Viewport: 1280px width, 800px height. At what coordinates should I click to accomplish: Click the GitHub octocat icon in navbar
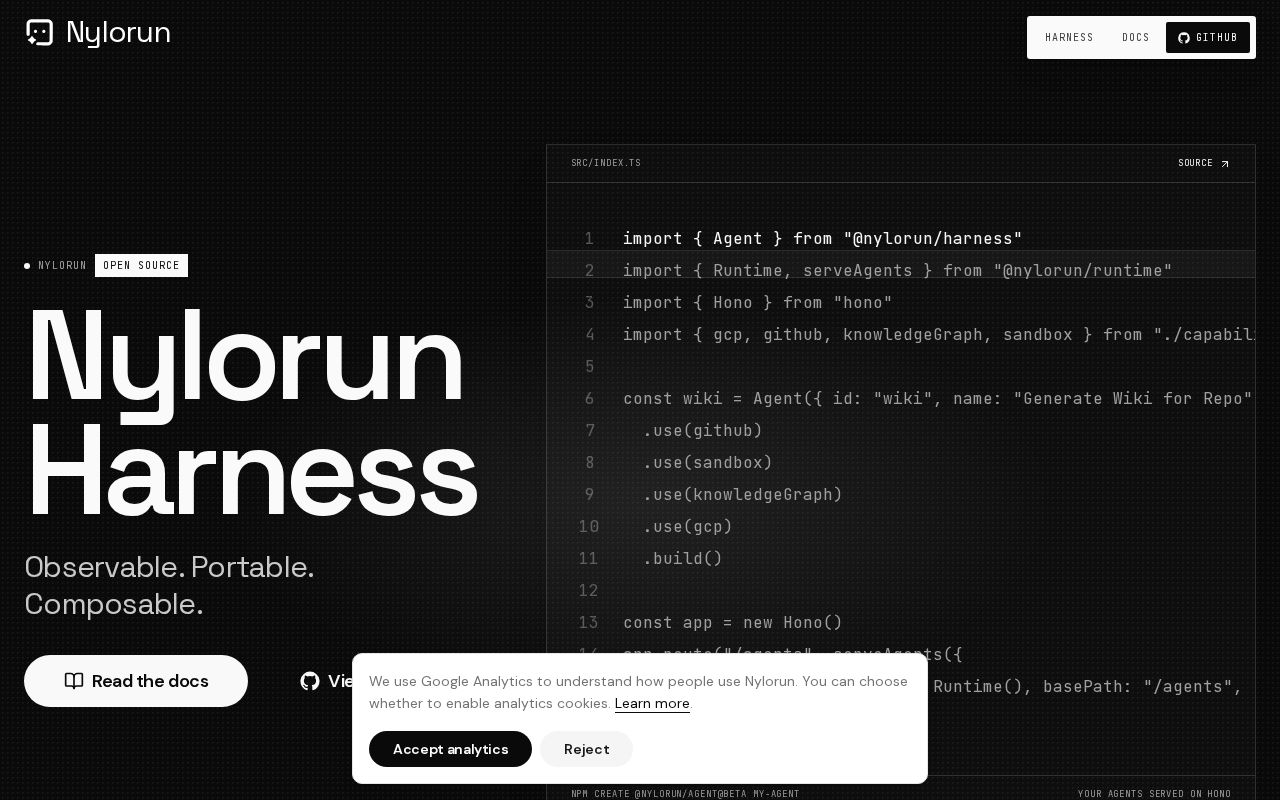tap(1184, 38)
